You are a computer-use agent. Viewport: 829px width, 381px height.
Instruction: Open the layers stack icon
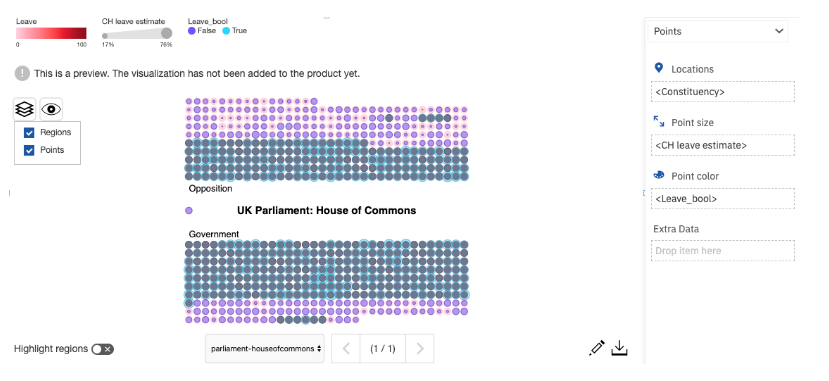(25, 109)
